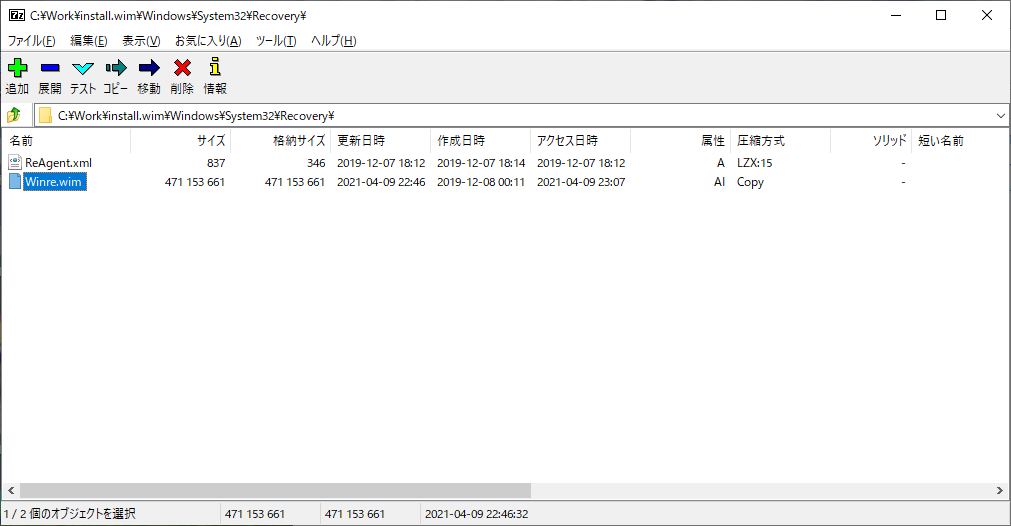Click Winre.wim attribute AI
The height and width of the screenshot is (526, 1011).
coord(719,182)
